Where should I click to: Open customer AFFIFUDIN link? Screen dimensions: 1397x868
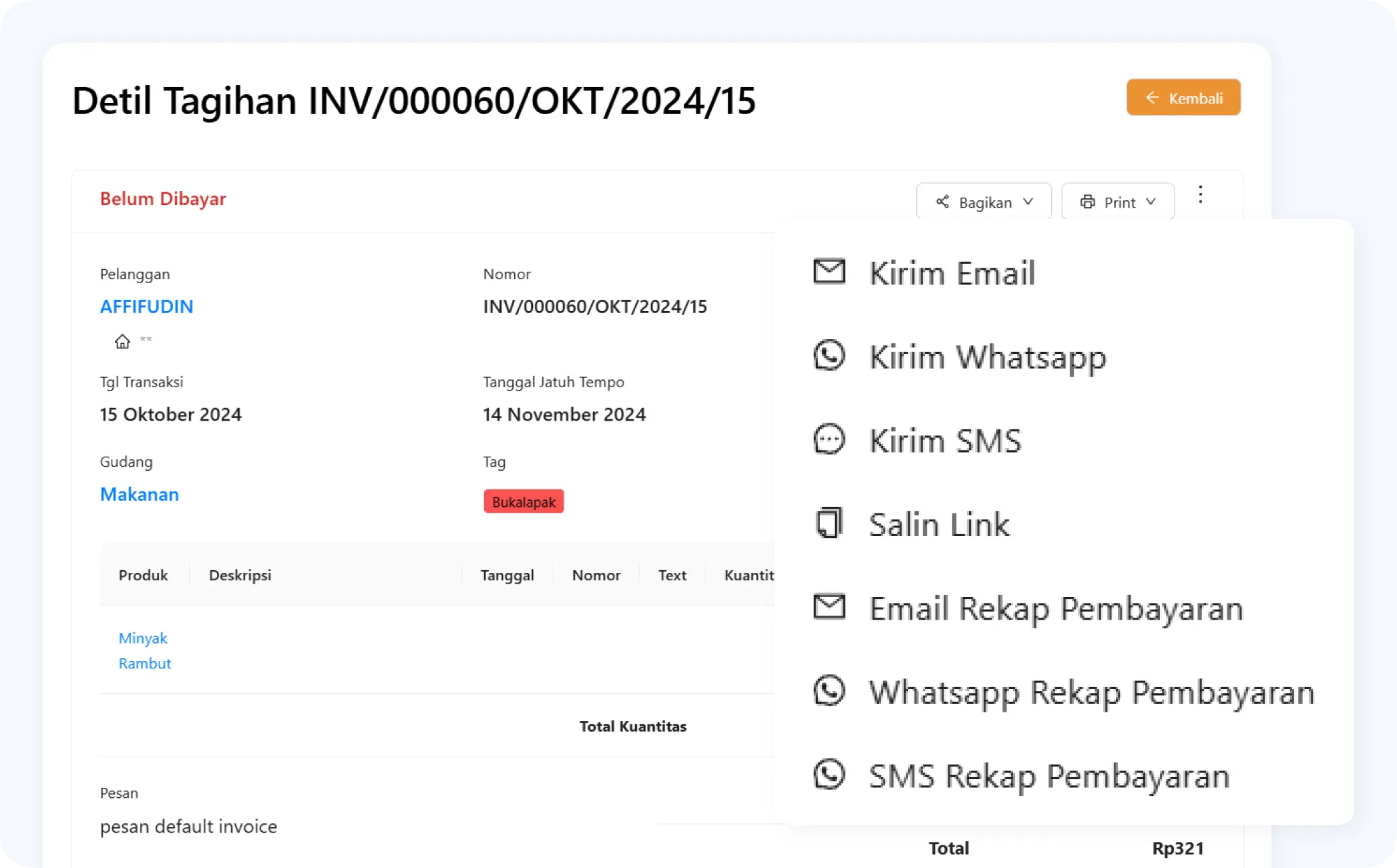(147, 306)
